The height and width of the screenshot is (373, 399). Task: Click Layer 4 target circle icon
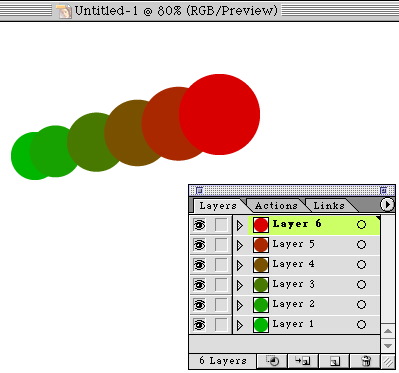(x=361, y=265)
